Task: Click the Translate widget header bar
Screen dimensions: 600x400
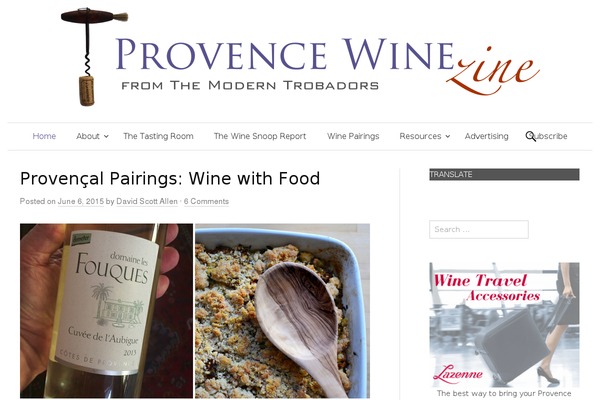Action: 504,175
